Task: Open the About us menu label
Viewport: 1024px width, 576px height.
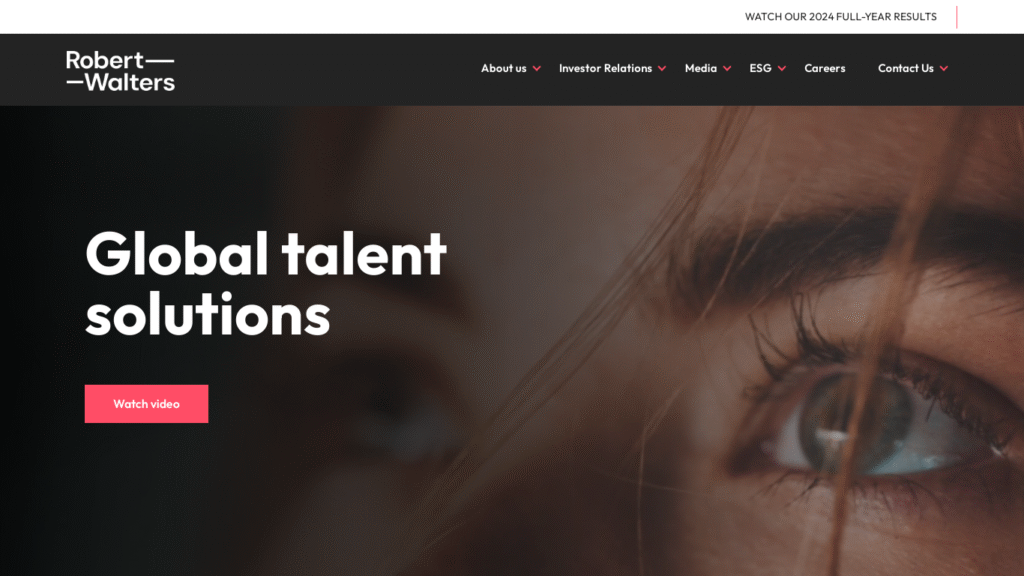Action: (504, 68)
